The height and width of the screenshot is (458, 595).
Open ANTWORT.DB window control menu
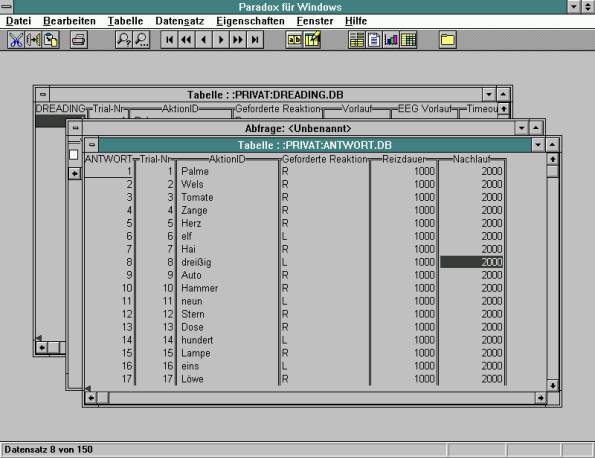(x=91, y=145)
